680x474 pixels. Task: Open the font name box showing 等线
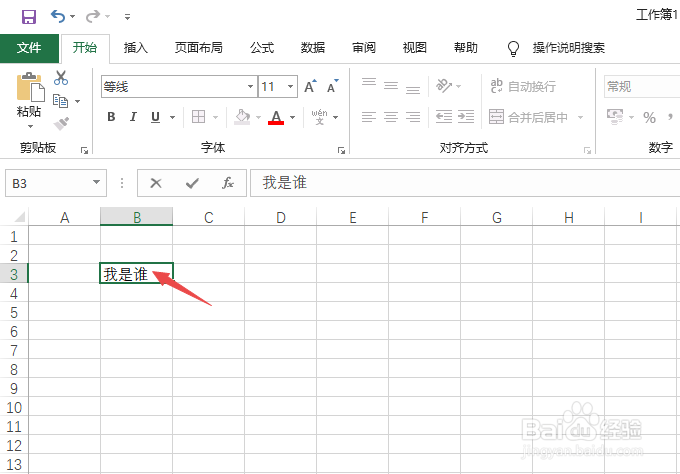click(x=179, y=87)
